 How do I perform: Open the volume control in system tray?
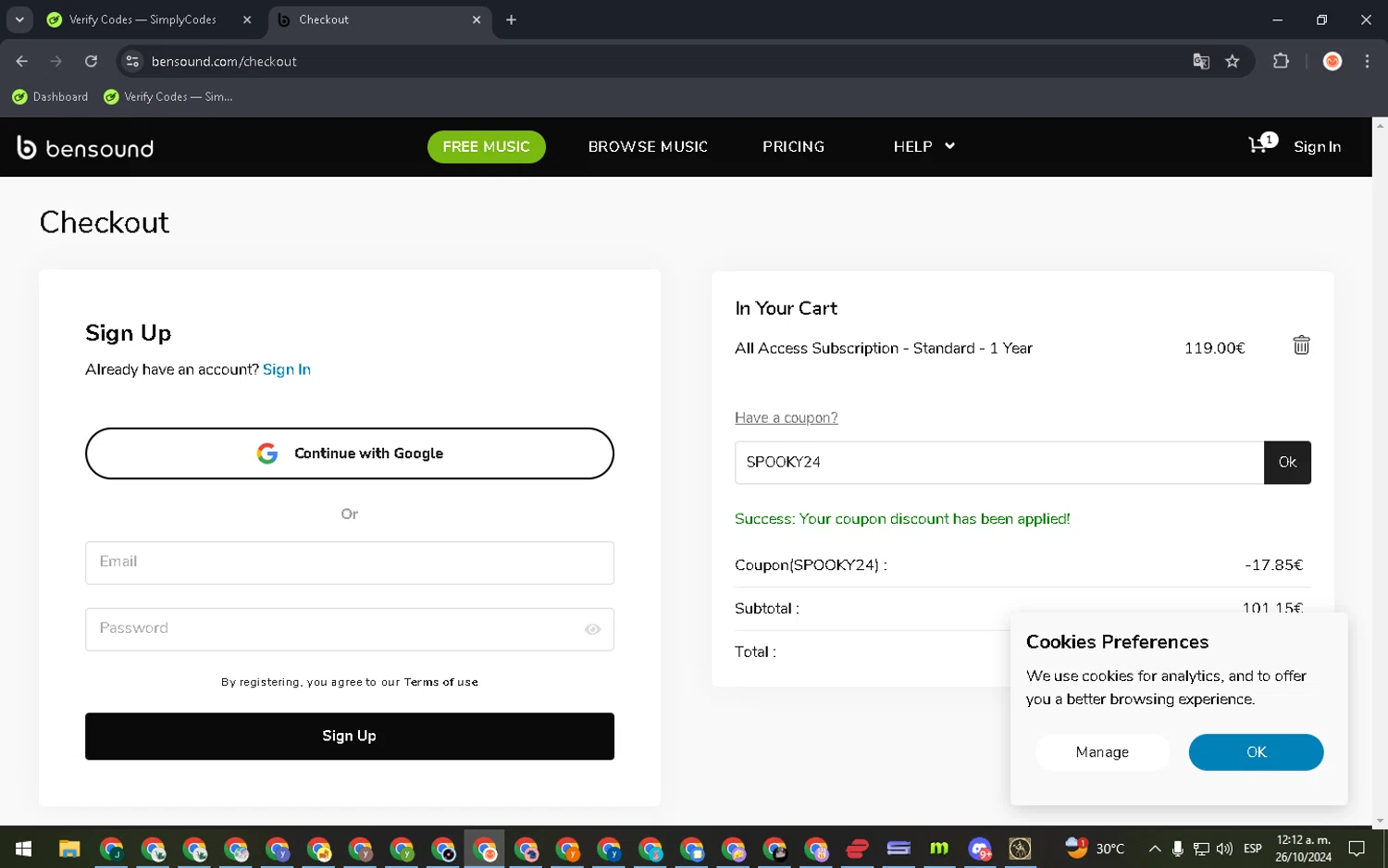1224,849
